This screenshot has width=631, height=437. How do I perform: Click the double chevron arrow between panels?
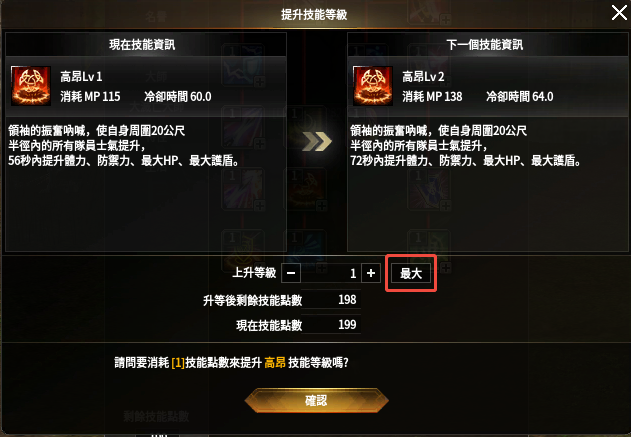point(317,141)
